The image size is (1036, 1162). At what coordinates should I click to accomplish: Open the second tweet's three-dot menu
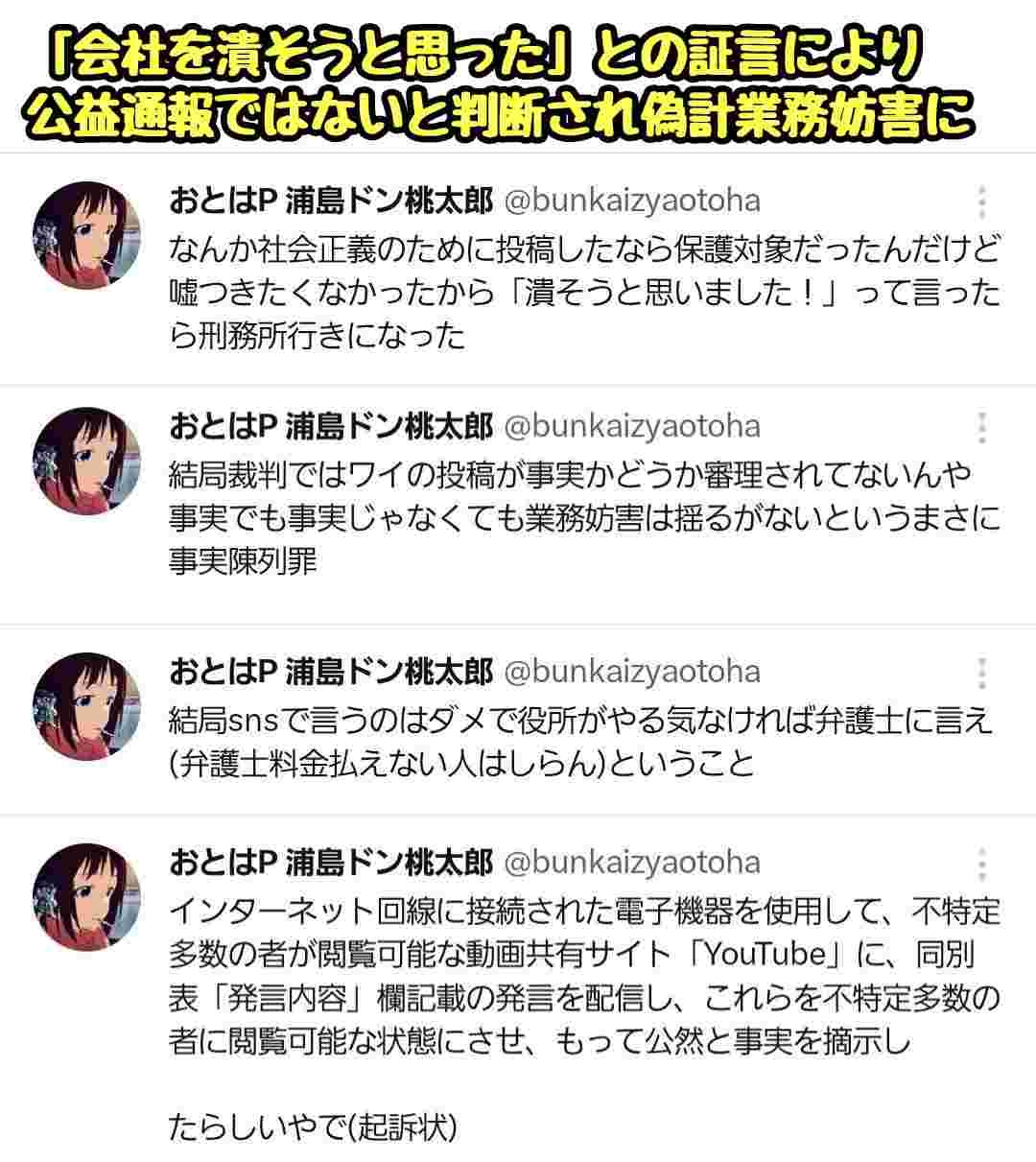tap(981, 428)
